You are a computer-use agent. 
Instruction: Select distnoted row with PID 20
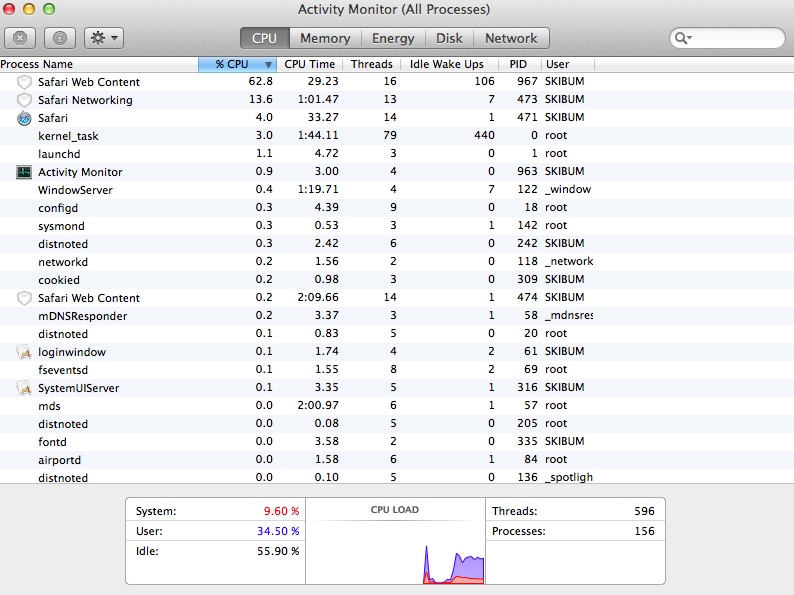click(397, 334)
